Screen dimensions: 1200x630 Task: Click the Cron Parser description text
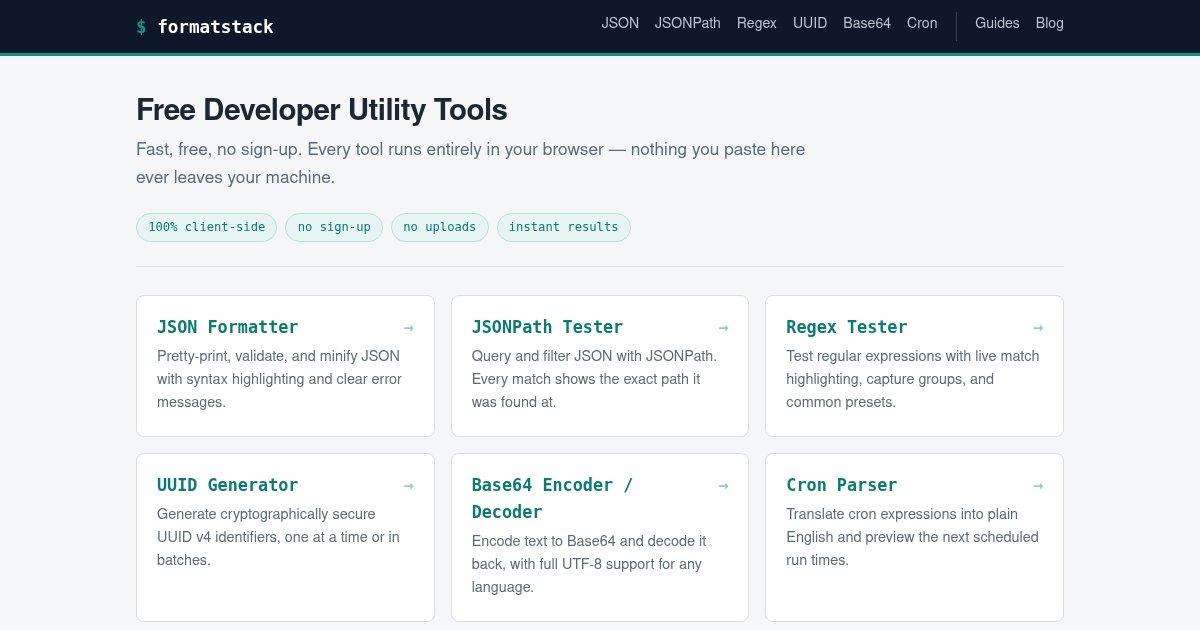(x=912, y=537)
